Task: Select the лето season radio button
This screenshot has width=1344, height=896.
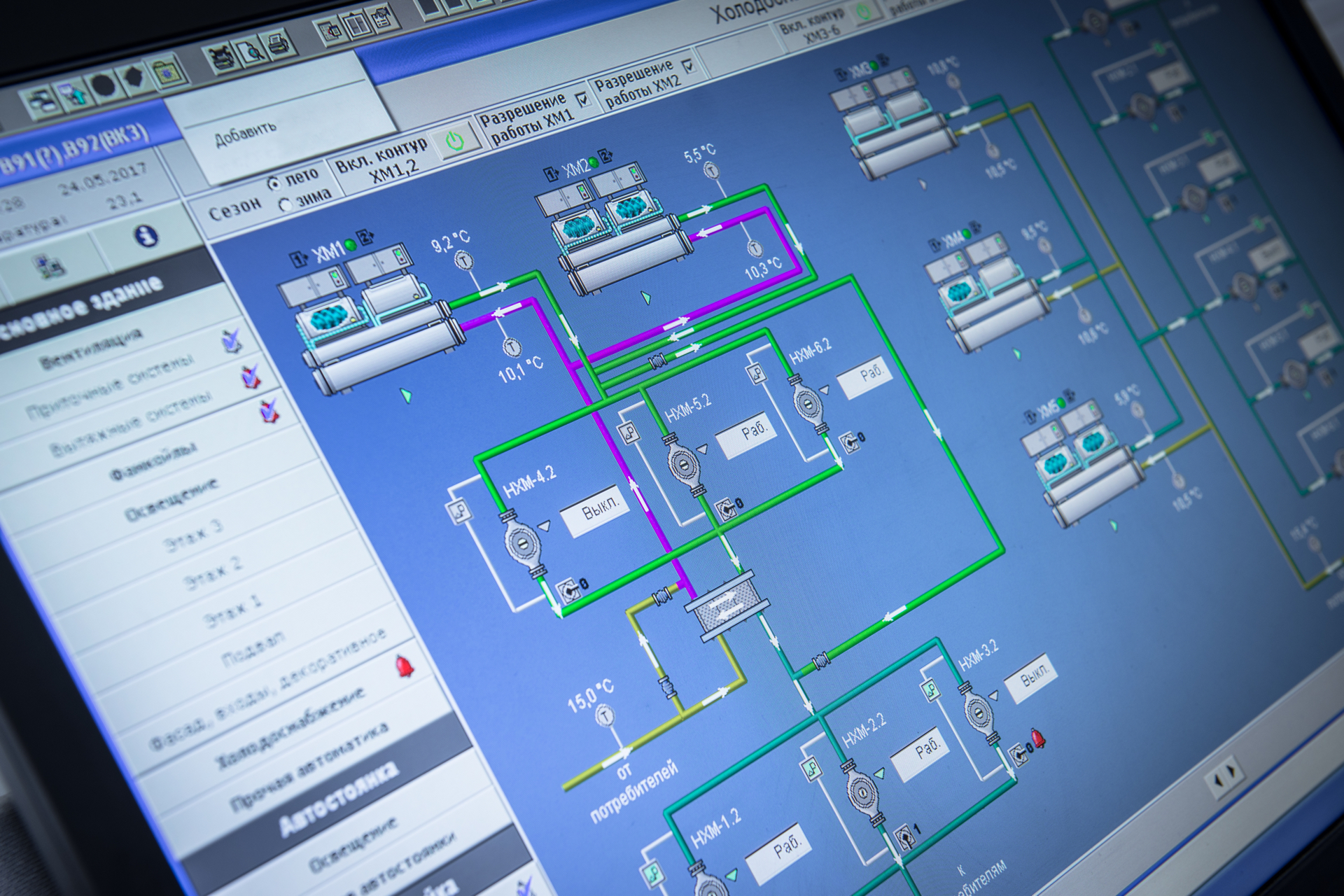Action: click(274, 184)
